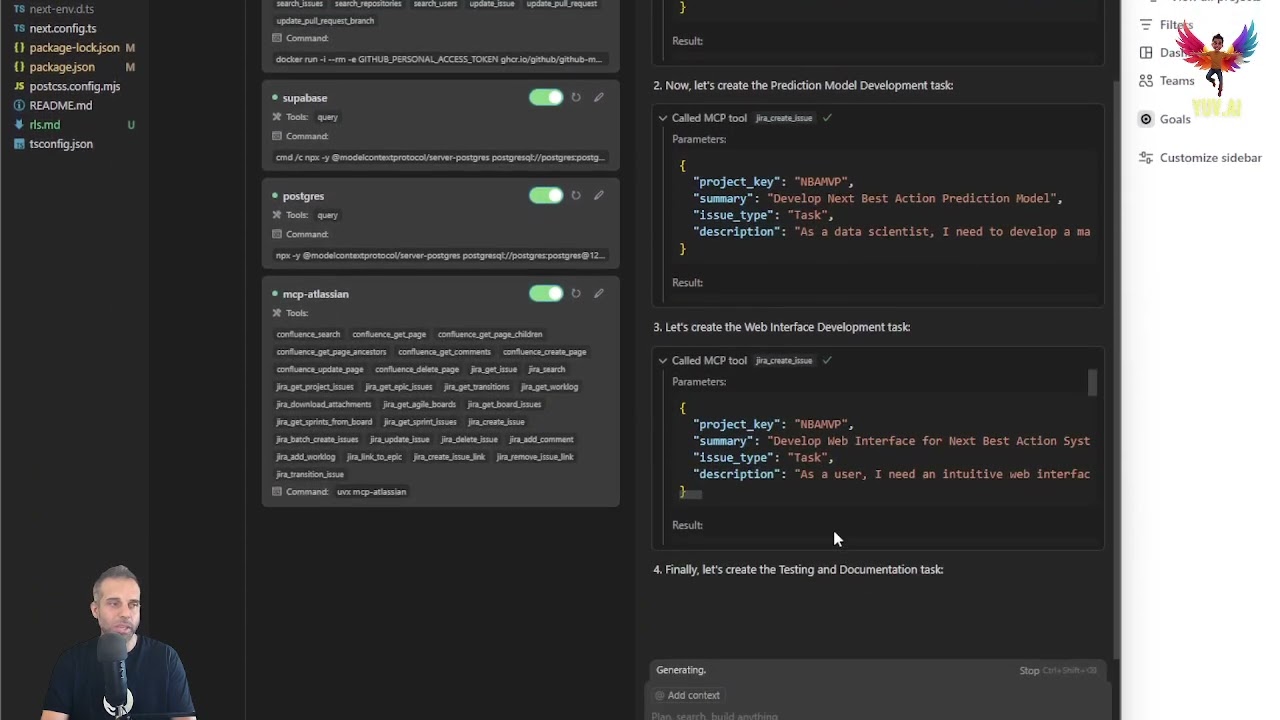Refresh the mcp-atlassian server
1280x720 pixels.
point(576,293)
